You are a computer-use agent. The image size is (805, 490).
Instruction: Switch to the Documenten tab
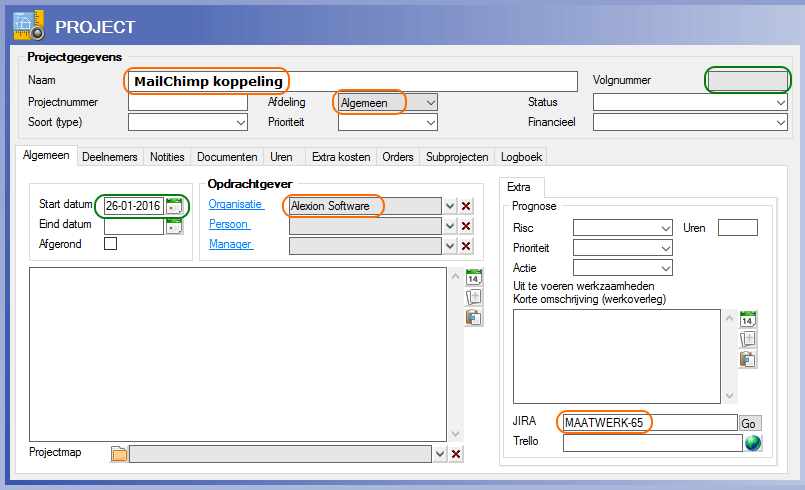[x=227, y=157]
